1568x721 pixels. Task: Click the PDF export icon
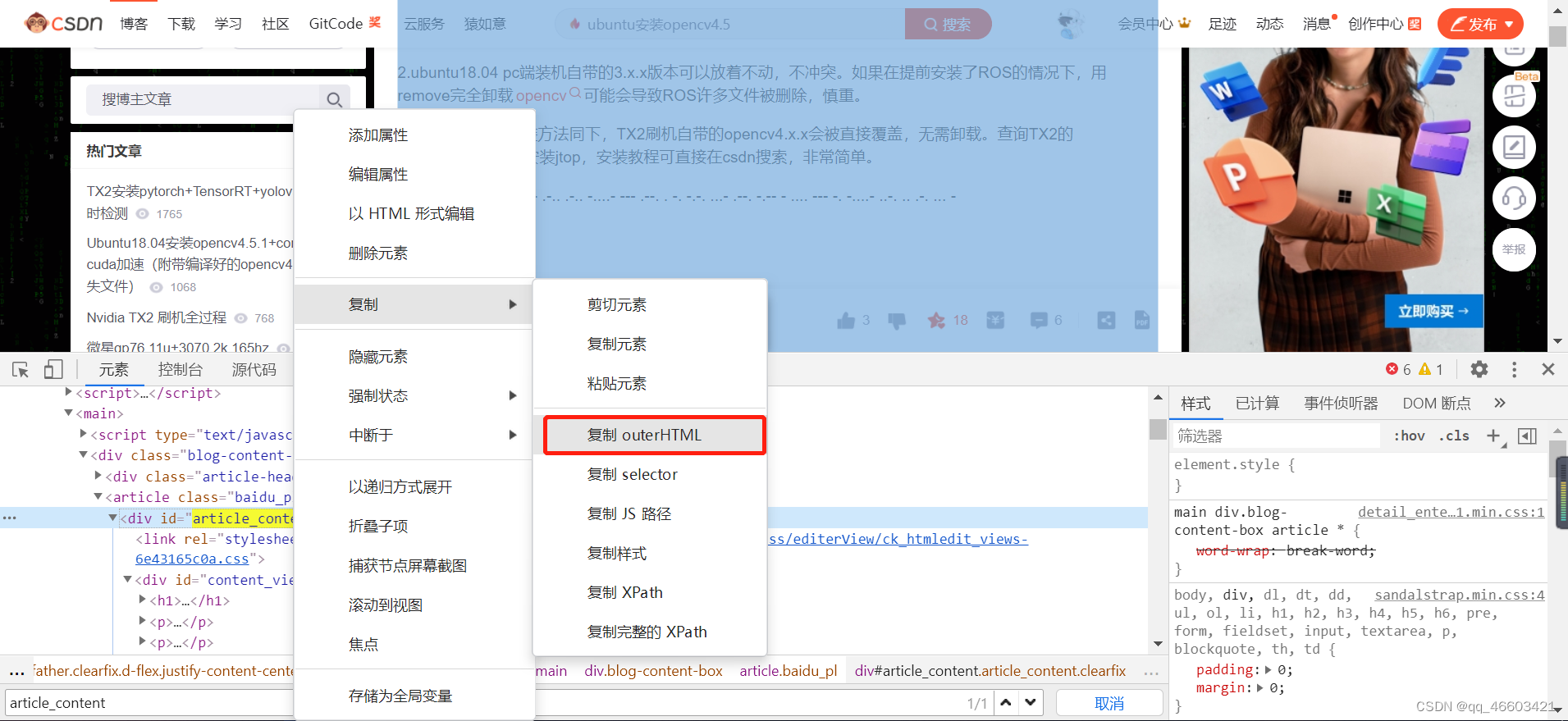click(x=1142, y=321)
